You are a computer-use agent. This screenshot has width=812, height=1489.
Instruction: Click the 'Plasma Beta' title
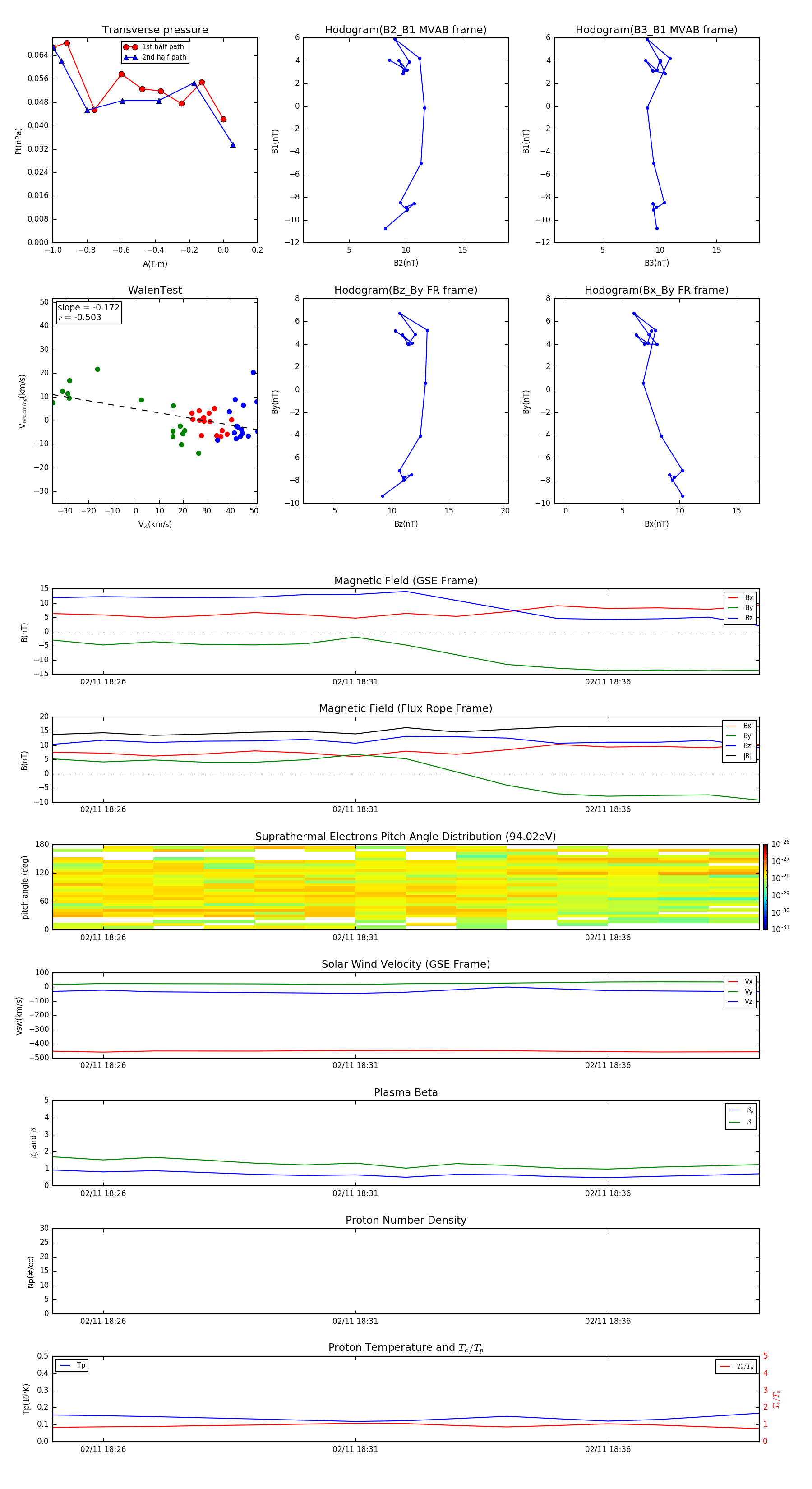[406, 1092]
